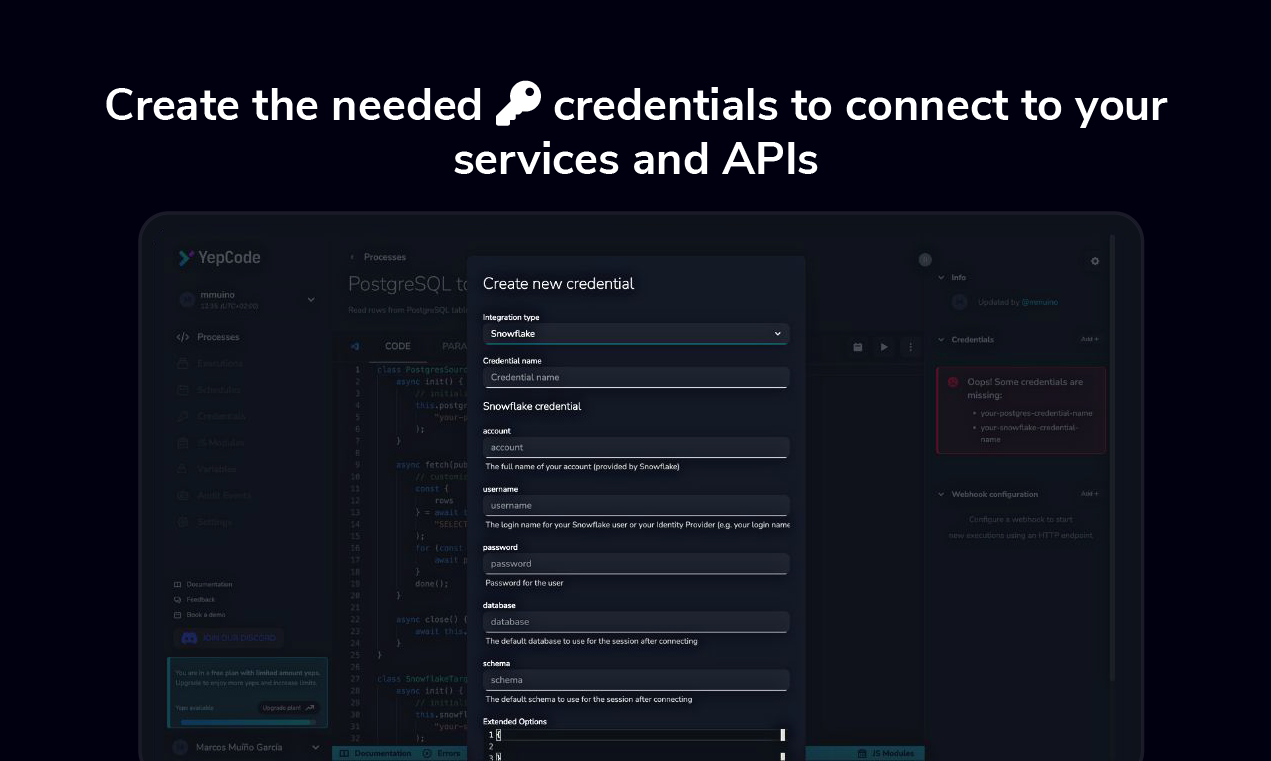This screenshot has width=1271, height=761.
Task: Switch to the CODE tab
Action: [x=398, y=346]
